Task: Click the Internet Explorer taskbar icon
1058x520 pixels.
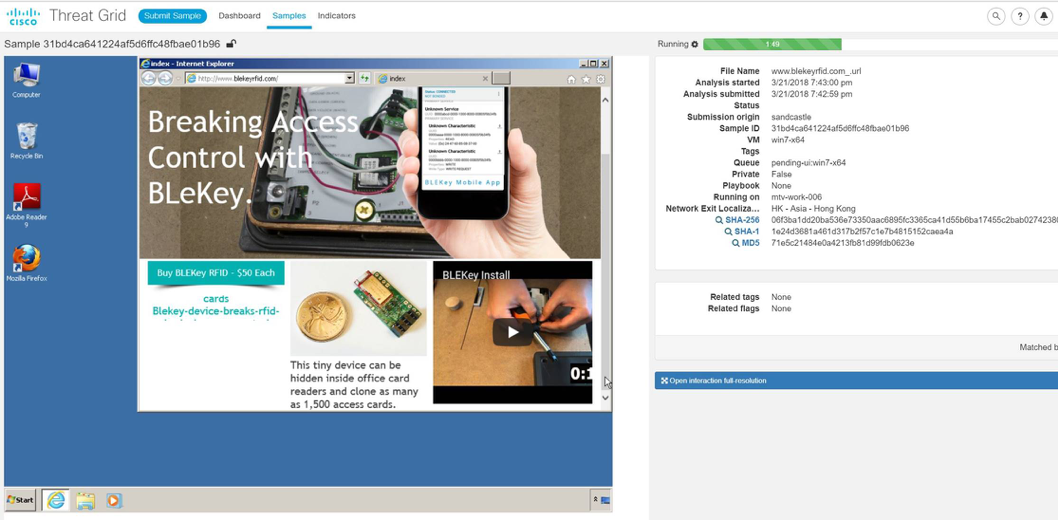Action: click(56, 500)
